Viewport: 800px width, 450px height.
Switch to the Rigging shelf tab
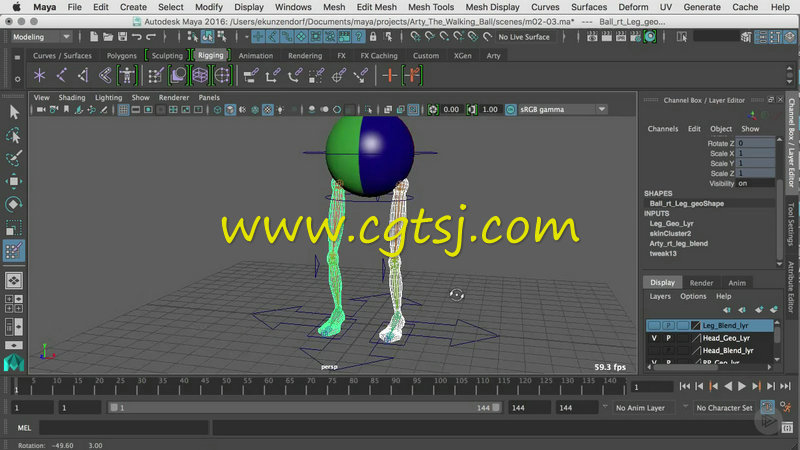click(211, 55)
